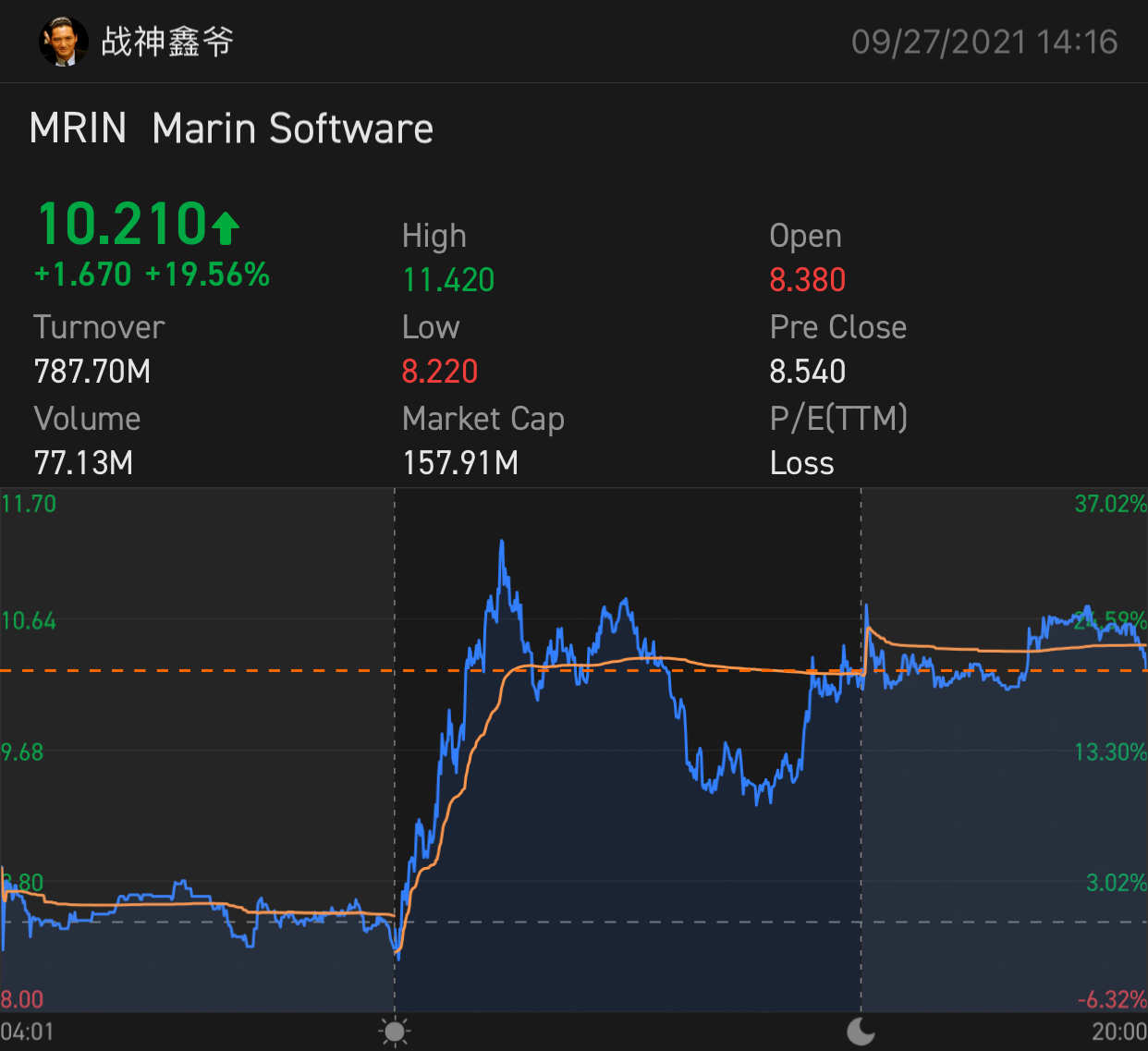Click the intraday price peak on the chart
The image size is (1148, 1051).
[x=502, y=543]
